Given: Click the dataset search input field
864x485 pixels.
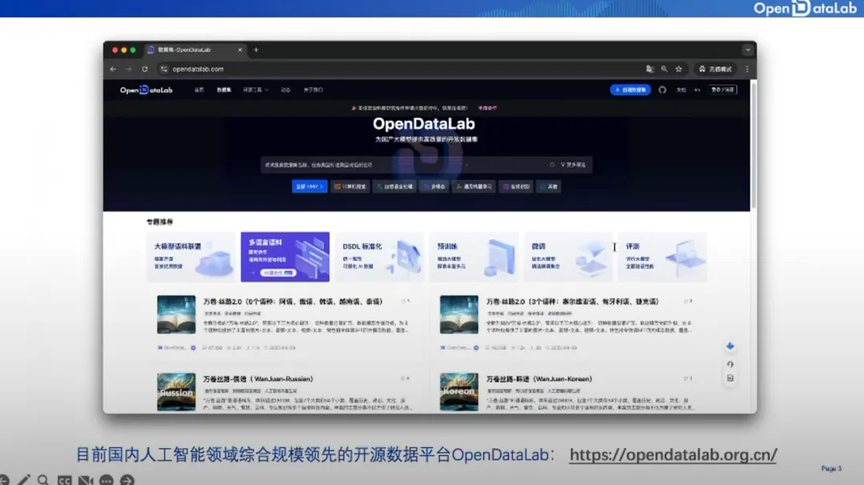Looking at the screenshot, I should click(x=405, y=165).
